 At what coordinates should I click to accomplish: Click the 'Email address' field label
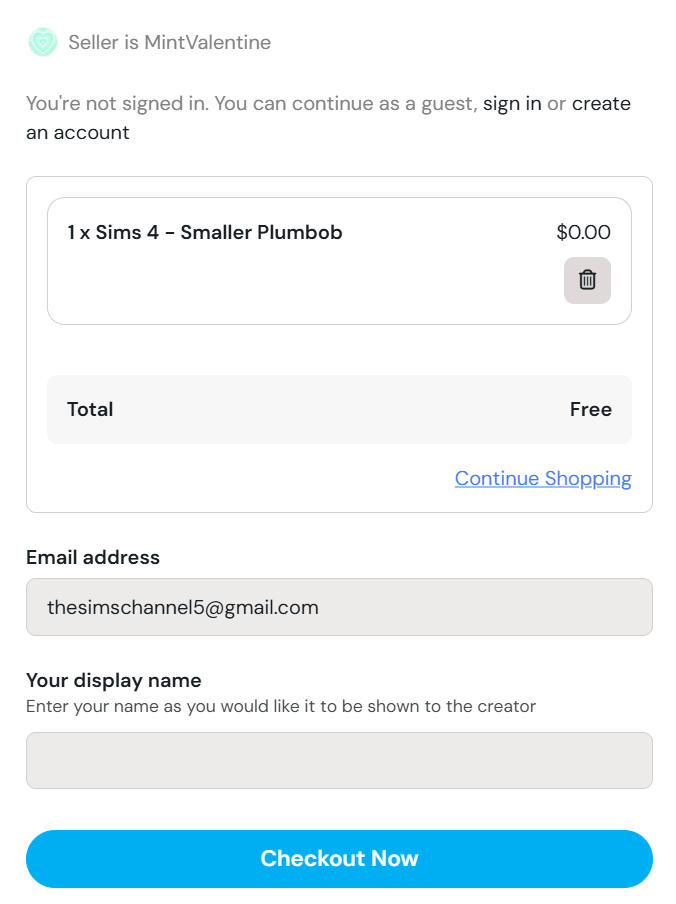pyautogui.click(x=93, y=557)
